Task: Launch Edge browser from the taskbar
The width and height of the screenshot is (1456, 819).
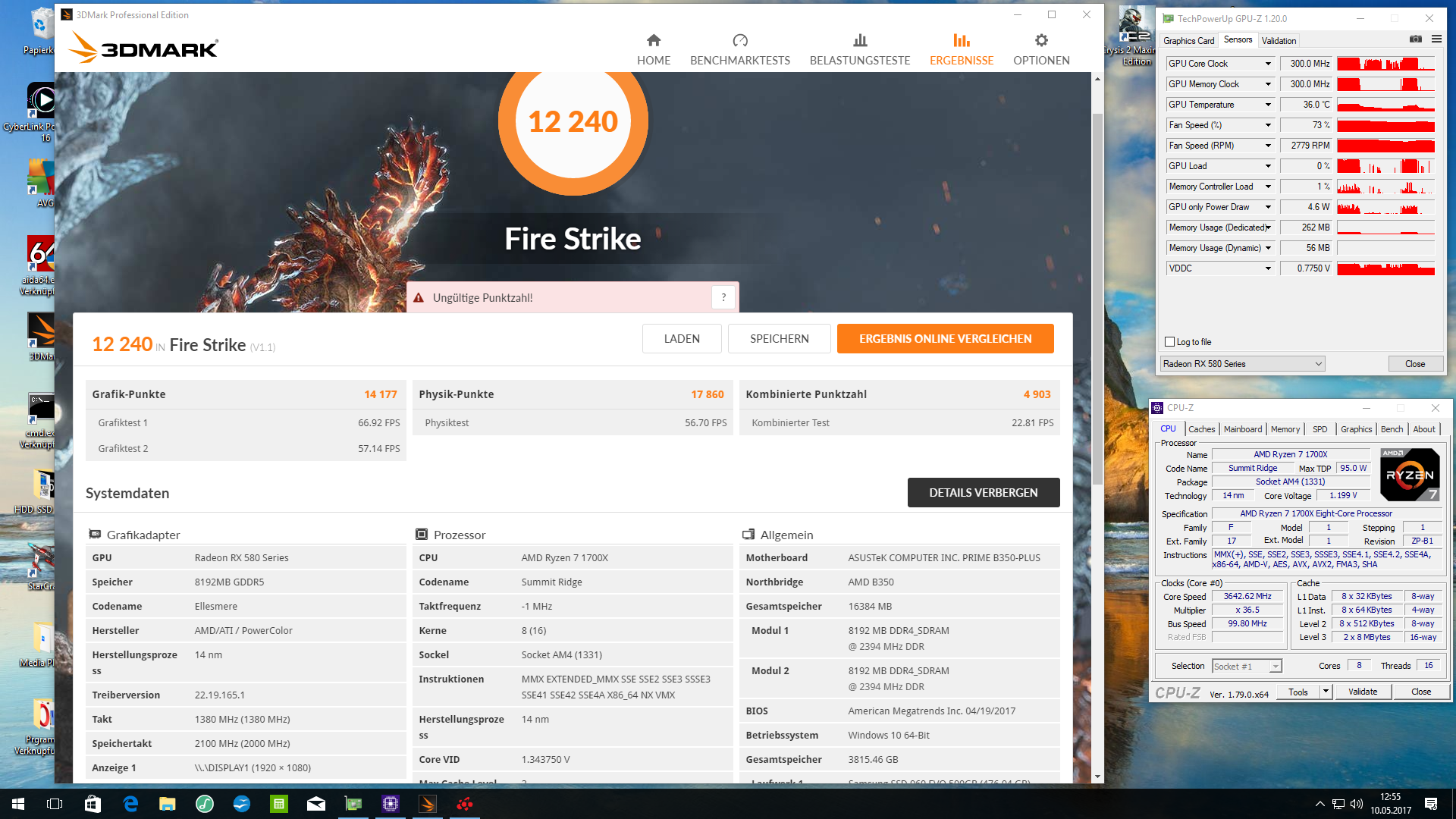Action: coord(130,804)
